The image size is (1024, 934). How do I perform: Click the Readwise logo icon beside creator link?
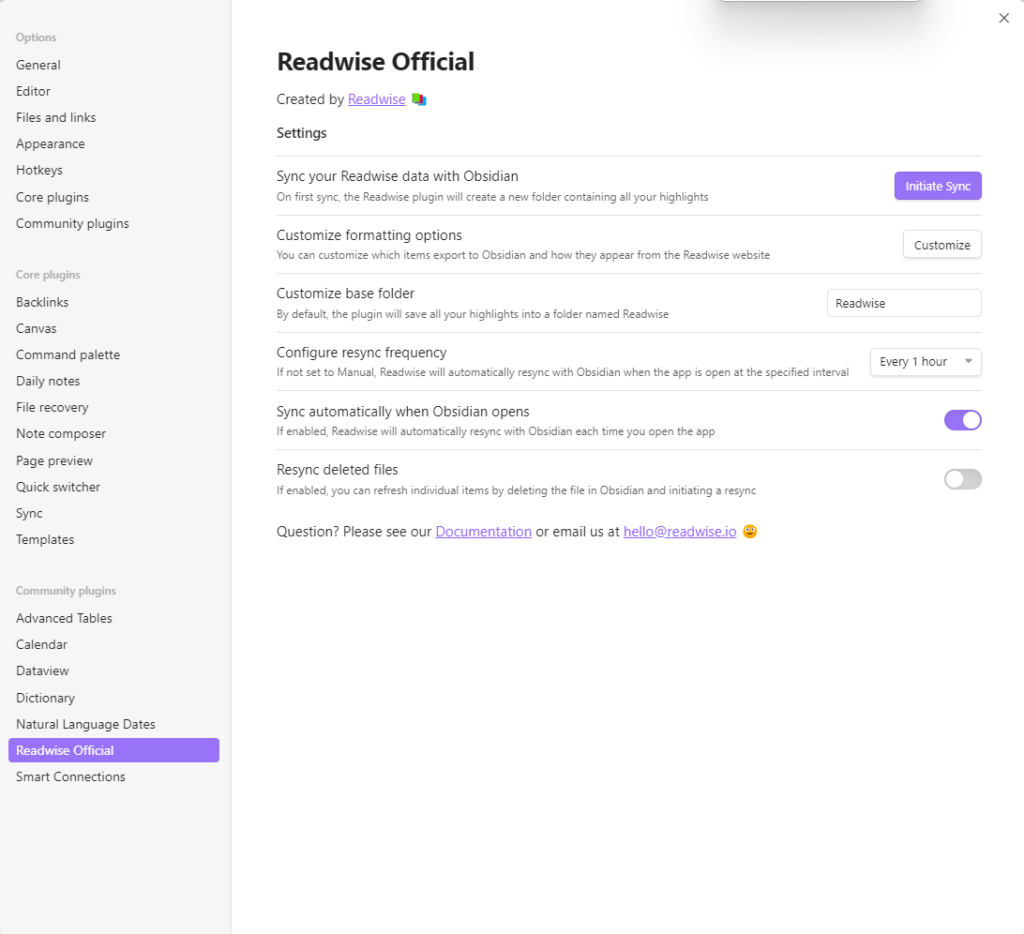419,99
